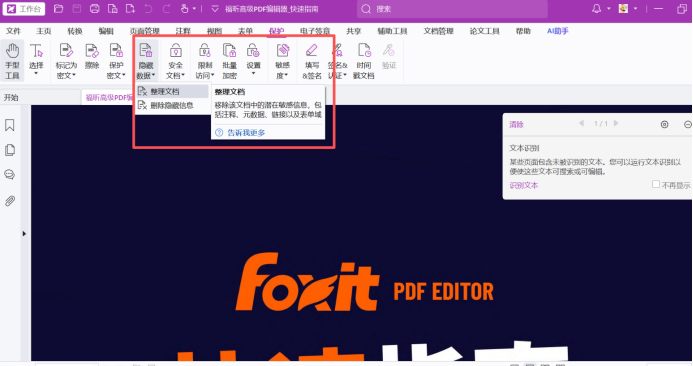Launch the 批量加密 batch encrypt tool
This screenshot has height=366, width=693.
coord(229,61)
